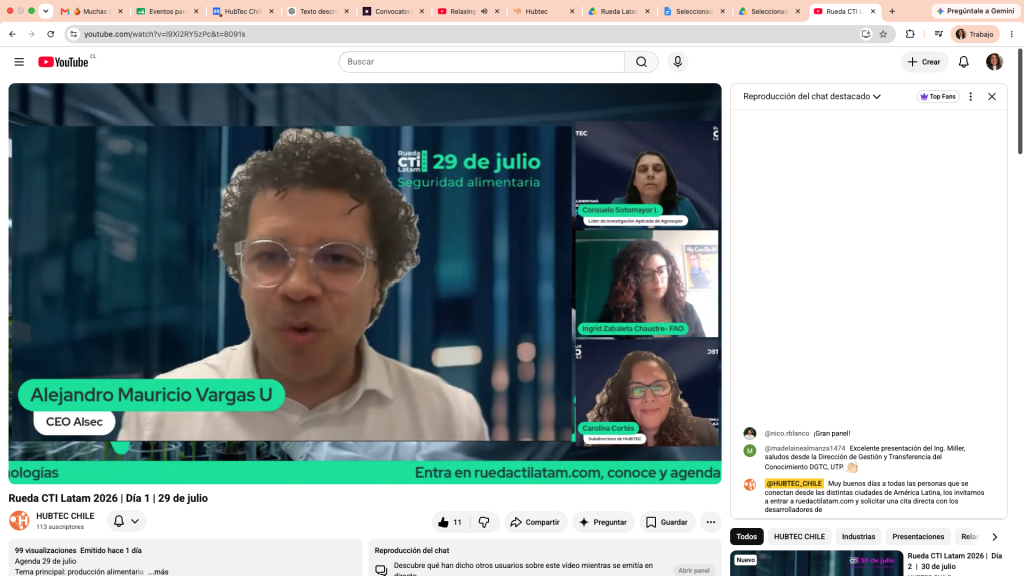Switch to the Eventos par tab

[x=167, y=11]
